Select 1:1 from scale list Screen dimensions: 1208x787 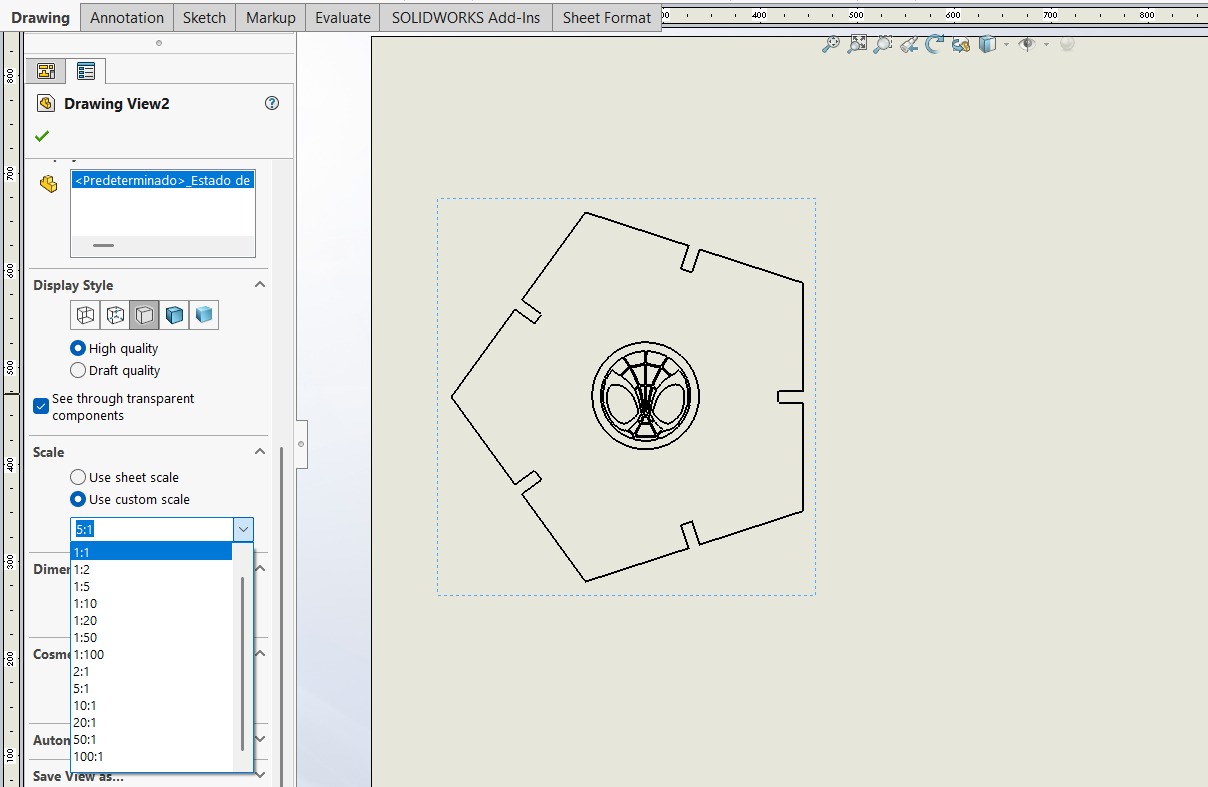[x=151, y=552]
